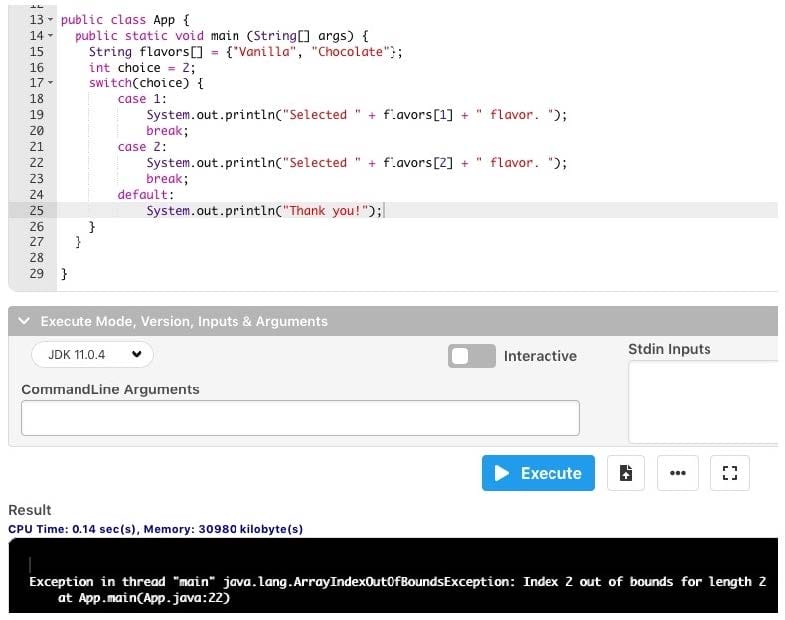
Task: Click inside the Stdin Inputs text area
Action: pyautogui.click(x=702, y=401)
